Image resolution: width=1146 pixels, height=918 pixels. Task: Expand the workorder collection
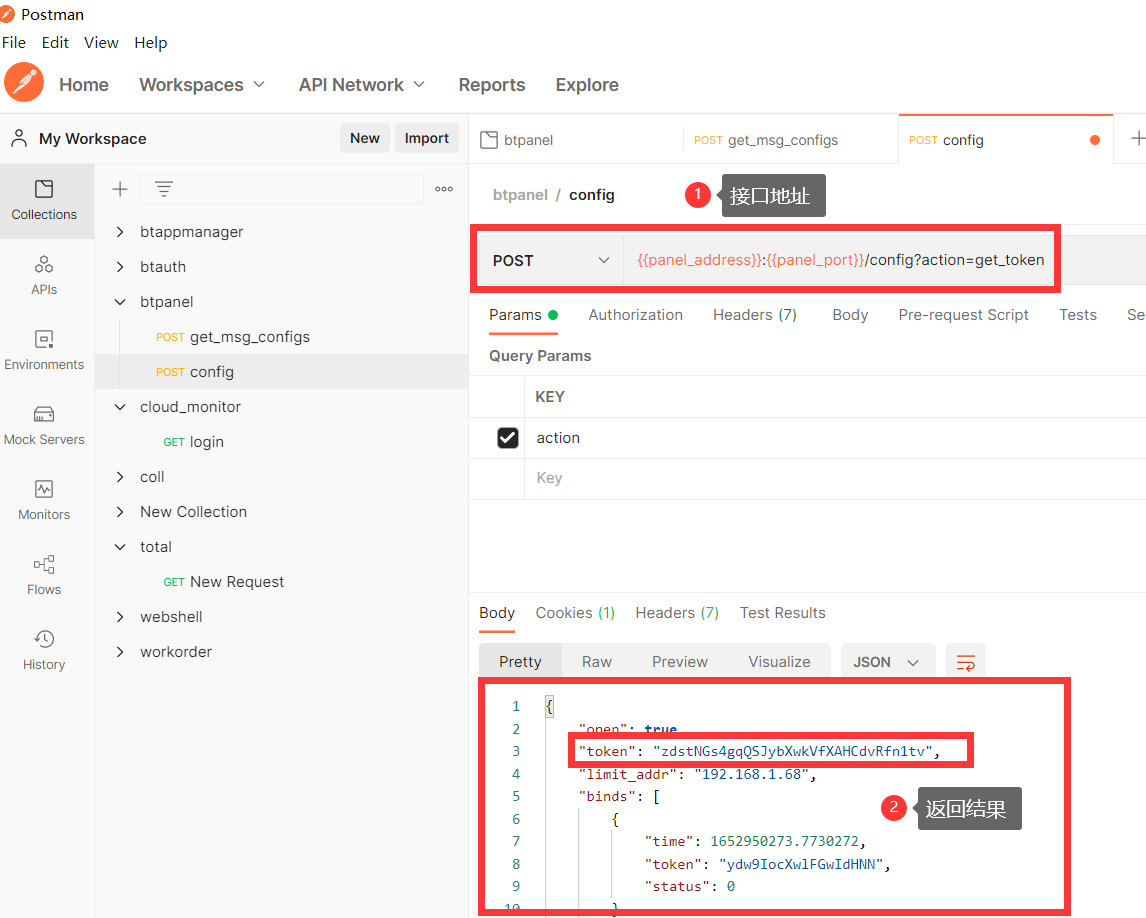120,652
